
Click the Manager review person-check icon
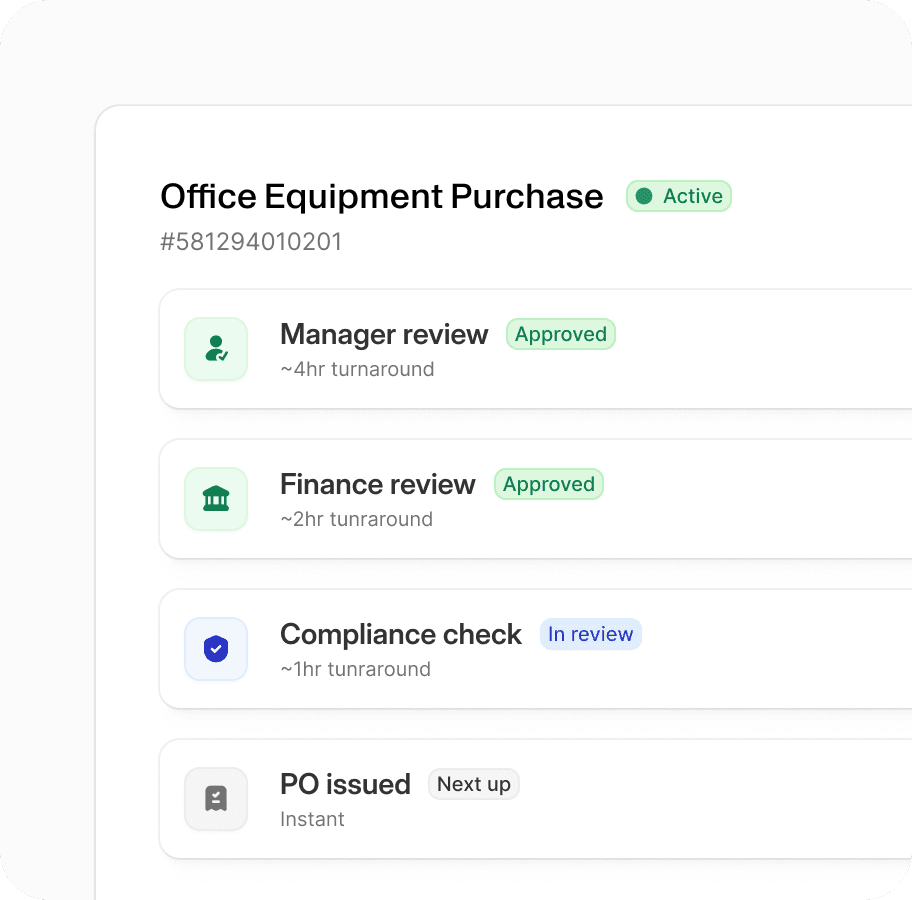216,349
